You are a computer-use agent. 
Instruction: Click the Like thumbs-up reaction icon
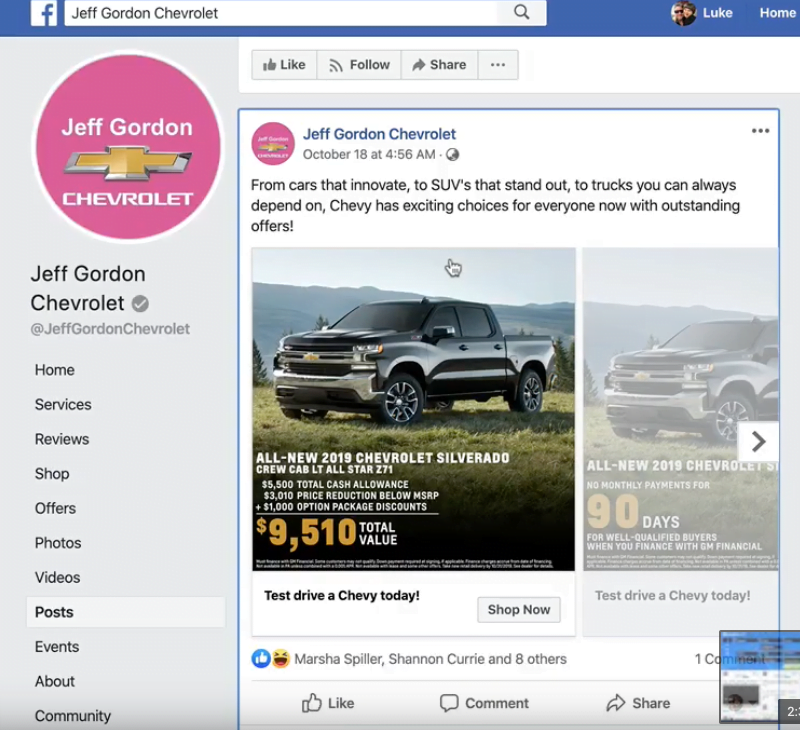[259, 659]
